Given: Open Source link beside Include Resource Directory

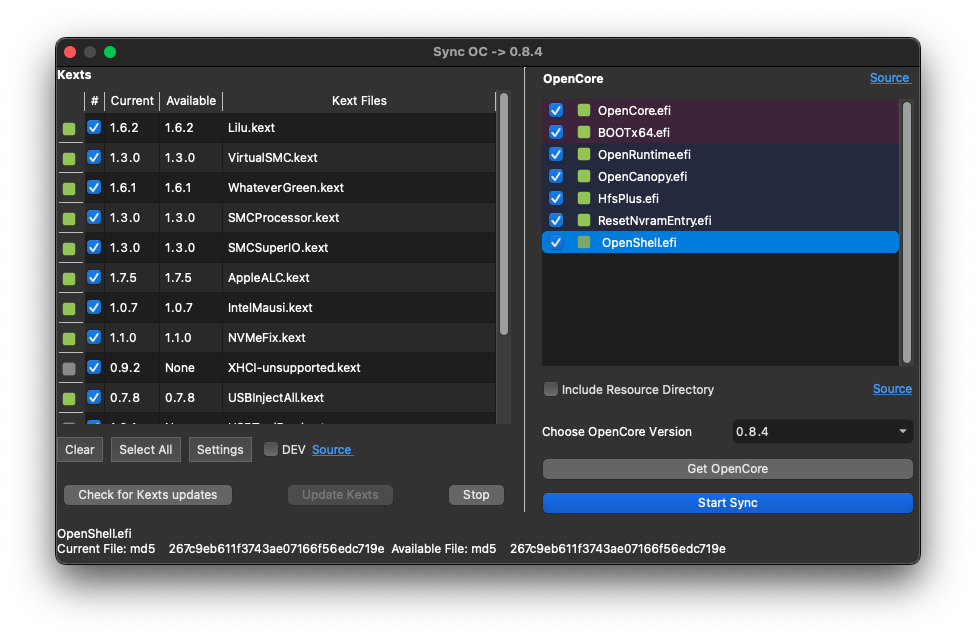Looking at the screenshot, I should click(x=892, y=389).
